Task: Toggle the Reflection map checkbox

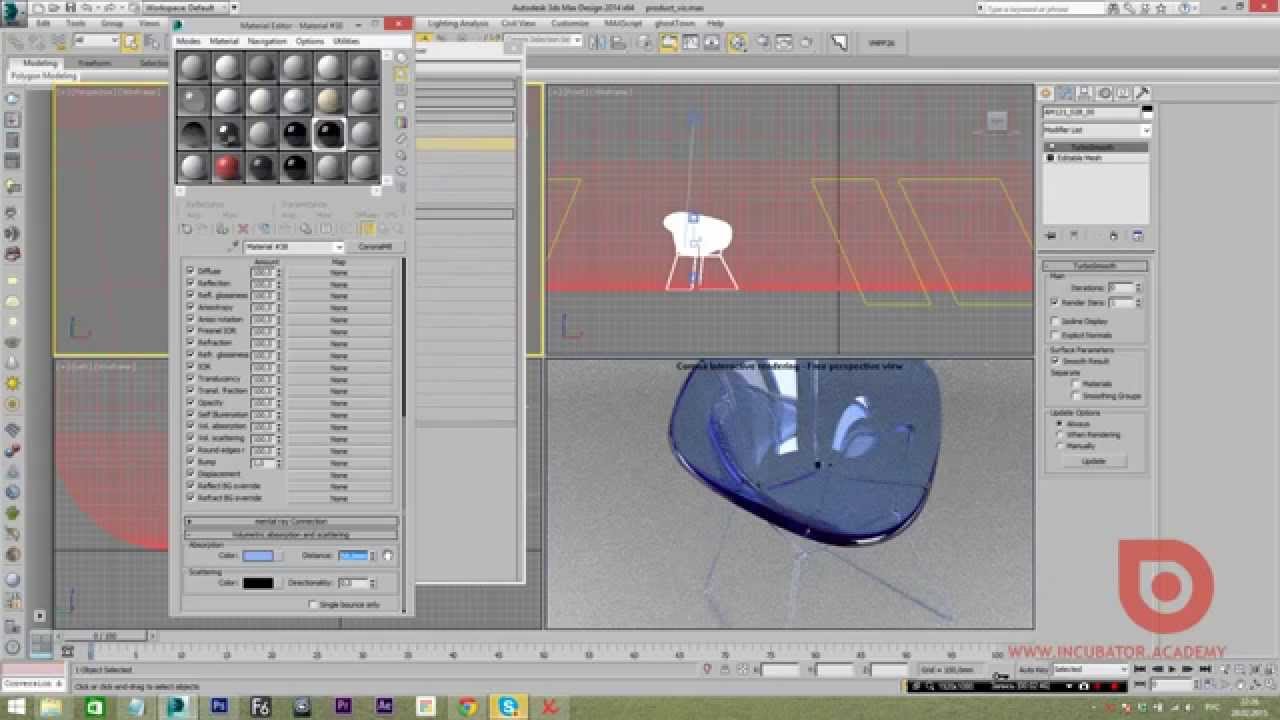Action: pyautogui.click(x=190, y=283)
